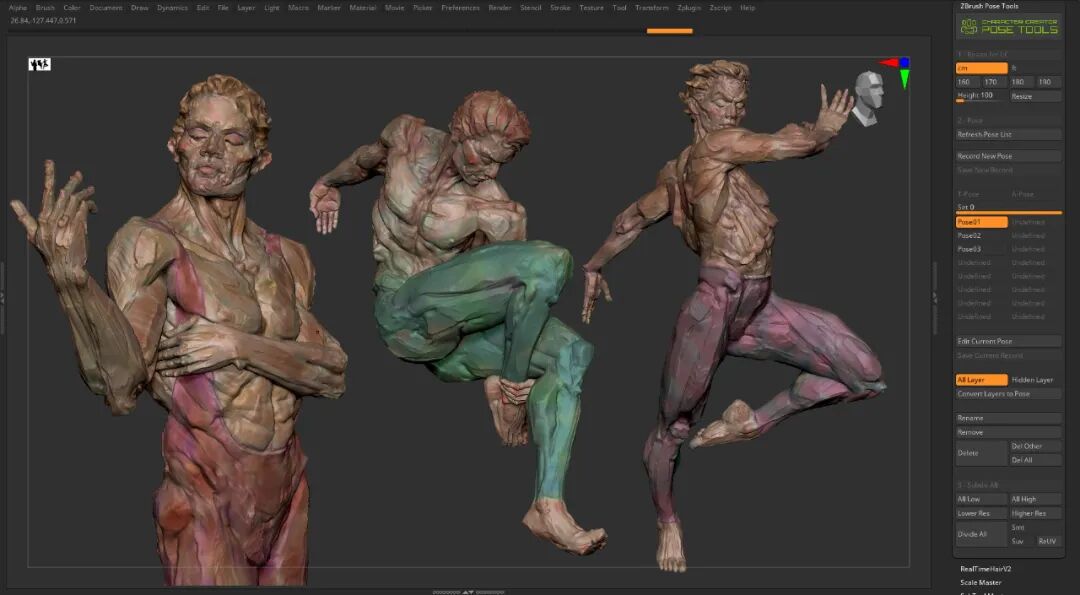The height and width of the screenshot is (595, 1080).
Task: Click the left tray divider arrows
Action: [x=2, y=298]
